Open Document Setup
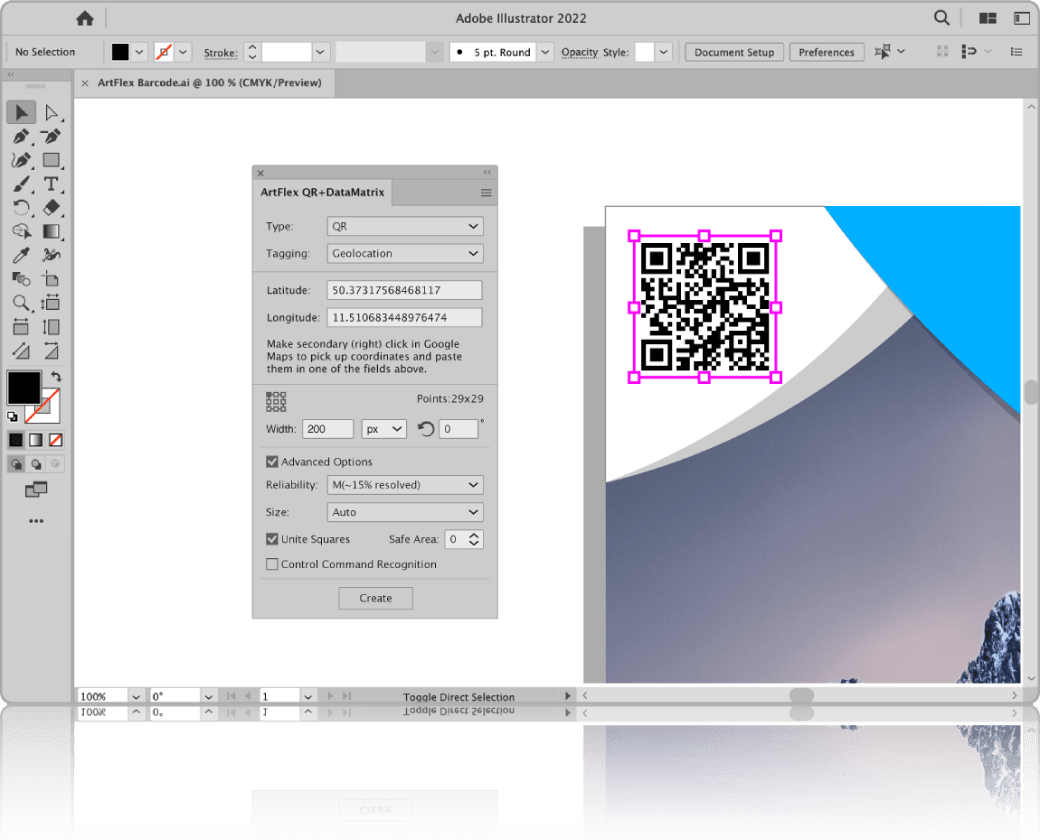 click(734, 52)
